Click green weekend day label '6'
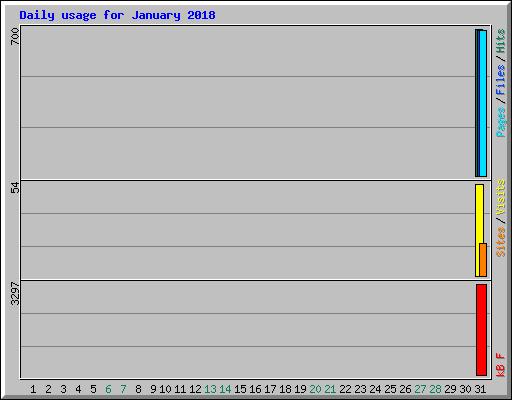Viewport: 512px width, 400px height. pos(108,389)
